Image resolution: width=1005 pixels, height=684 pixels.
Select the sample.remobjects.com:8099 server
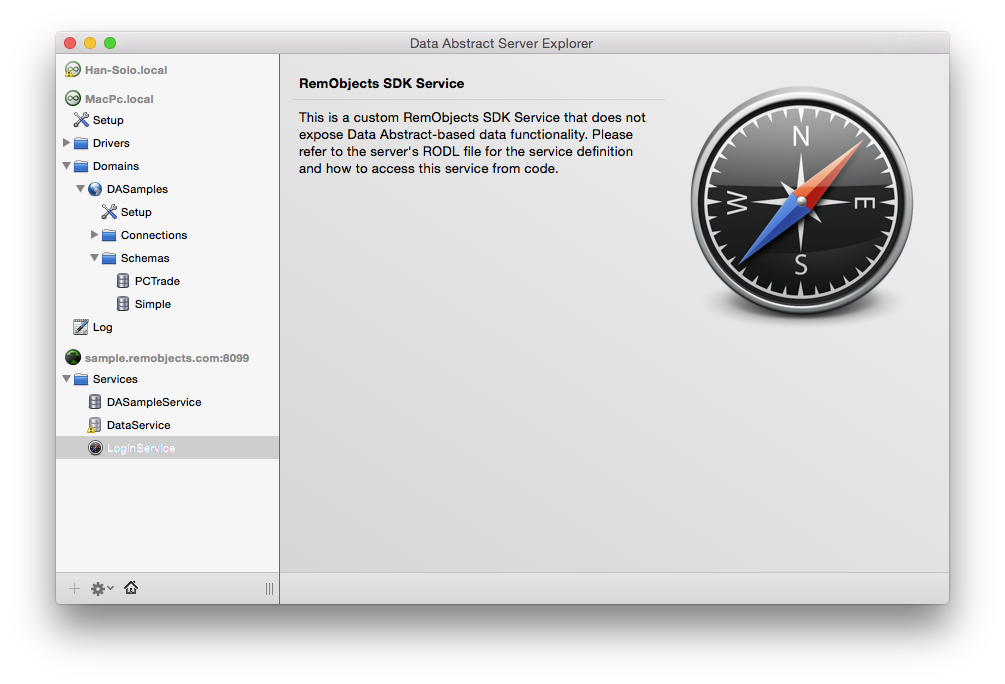(x=166, y=357)
